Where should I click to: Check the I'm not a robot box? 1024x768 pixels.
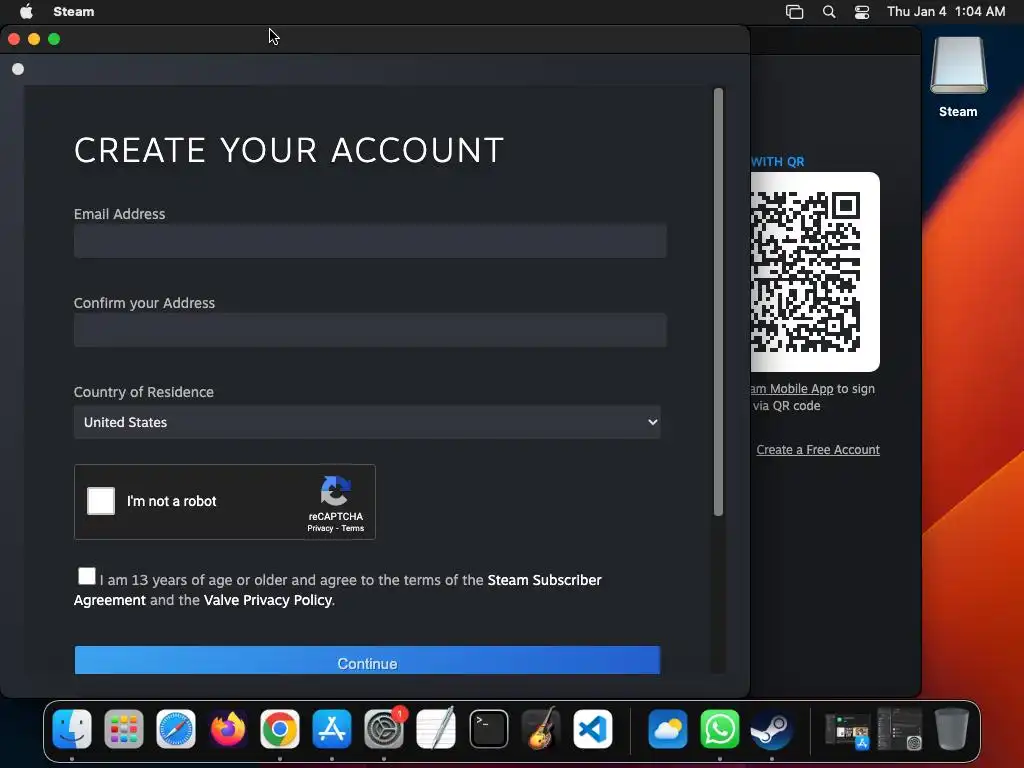point(101,501)
